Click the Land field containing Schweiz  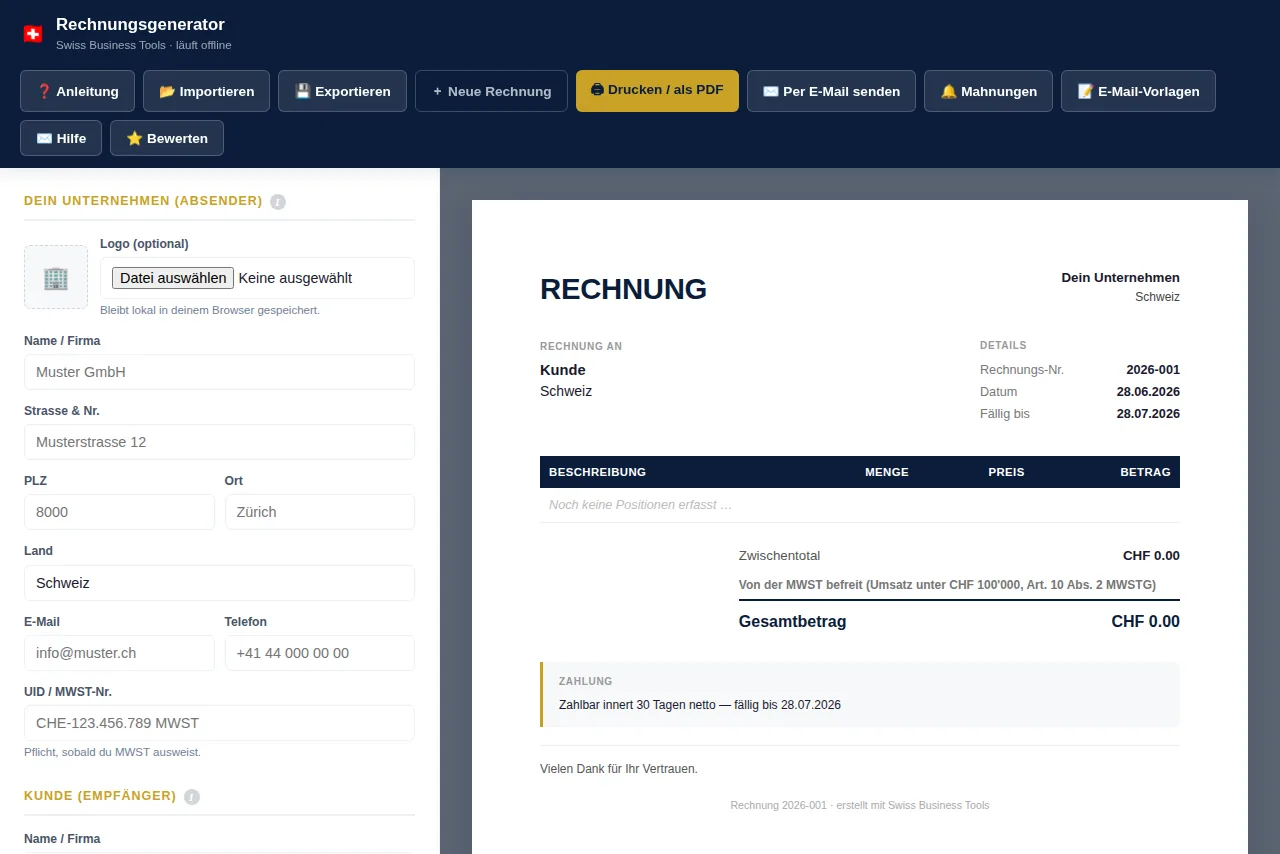[x=219, y=583]
